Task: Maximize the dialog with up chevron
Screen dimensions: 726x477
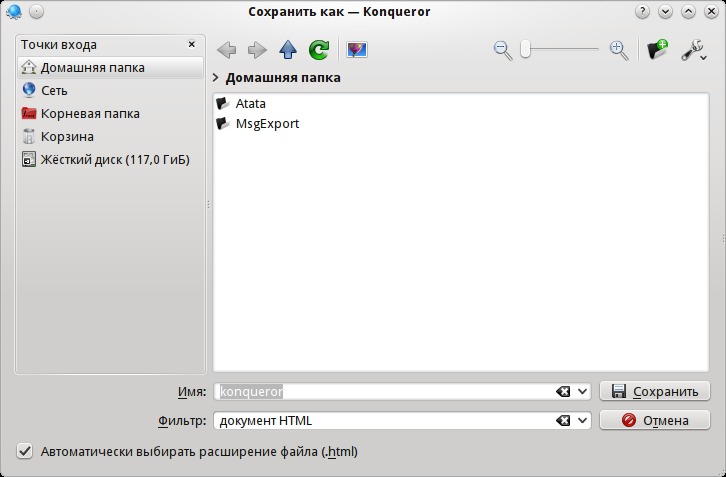Action: click(x=688, y=12)
